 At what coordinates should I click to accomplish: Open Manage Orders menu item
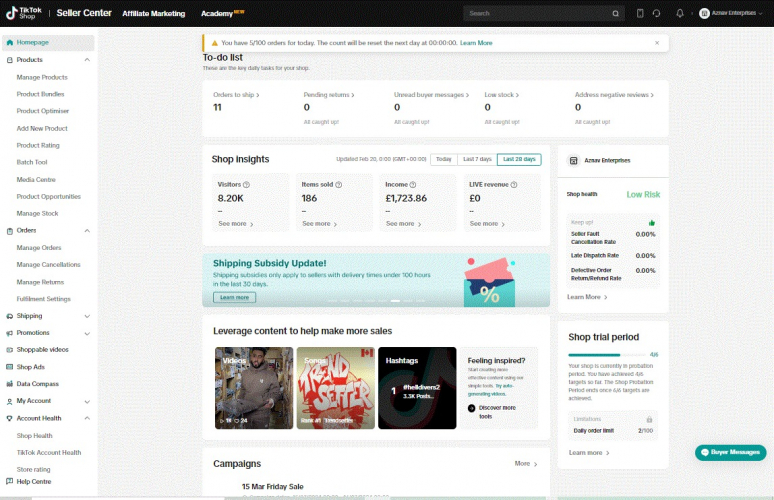pos(39,248)
